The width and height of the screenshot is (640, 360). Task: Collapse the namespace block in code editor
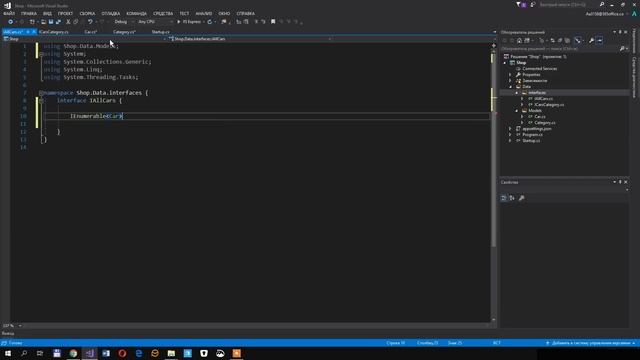pyautogui.click(x=41, y=93)
